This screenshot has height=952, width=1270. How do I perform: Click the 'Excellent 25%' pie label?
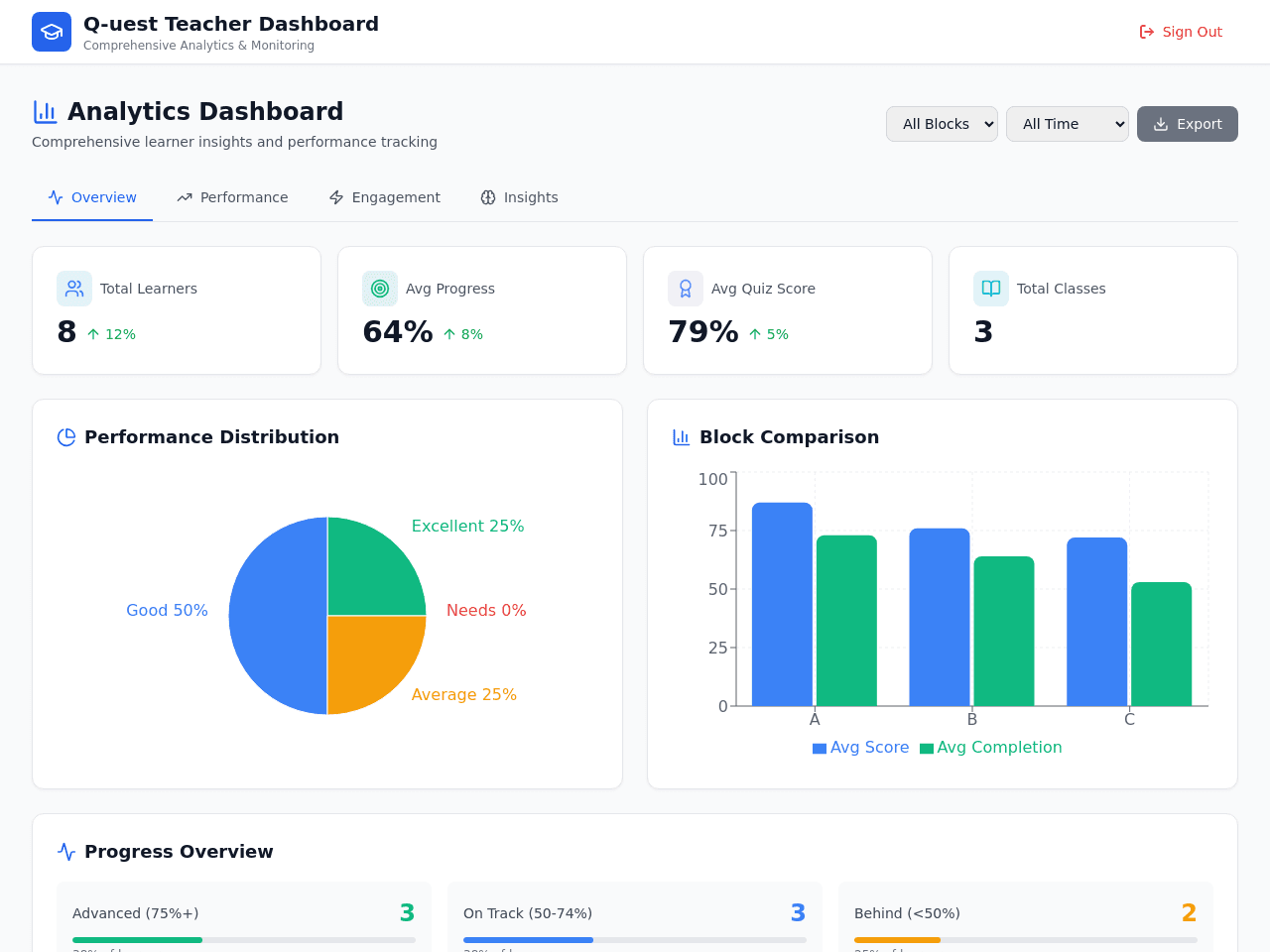pyautogui.click(x=467, y=527)
